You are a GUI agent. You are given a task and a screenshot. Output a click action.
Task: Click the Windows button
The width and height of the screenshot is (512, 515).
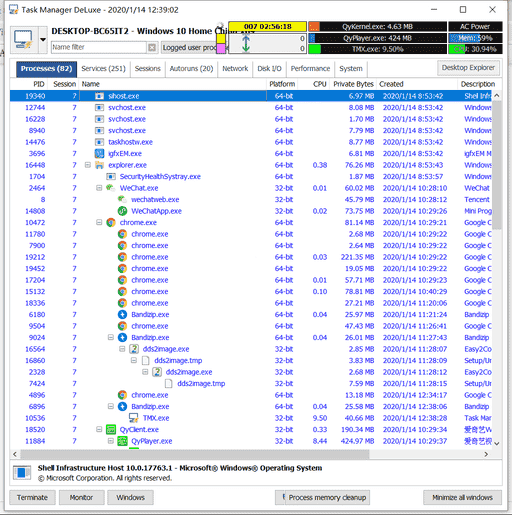130,497
